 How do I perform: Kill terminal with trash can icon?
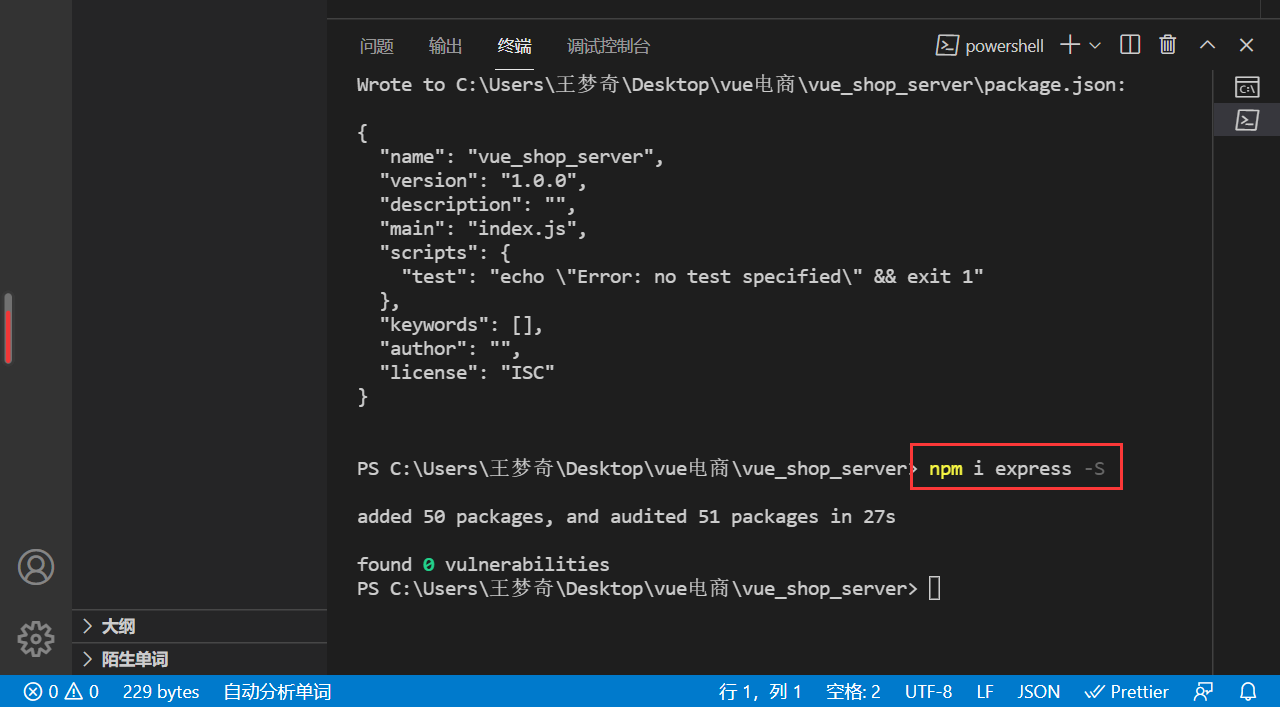click(1167, 45)
